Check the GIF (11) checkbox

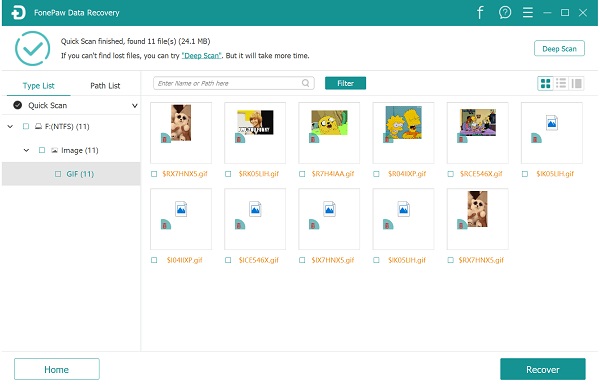pos(58,174)
